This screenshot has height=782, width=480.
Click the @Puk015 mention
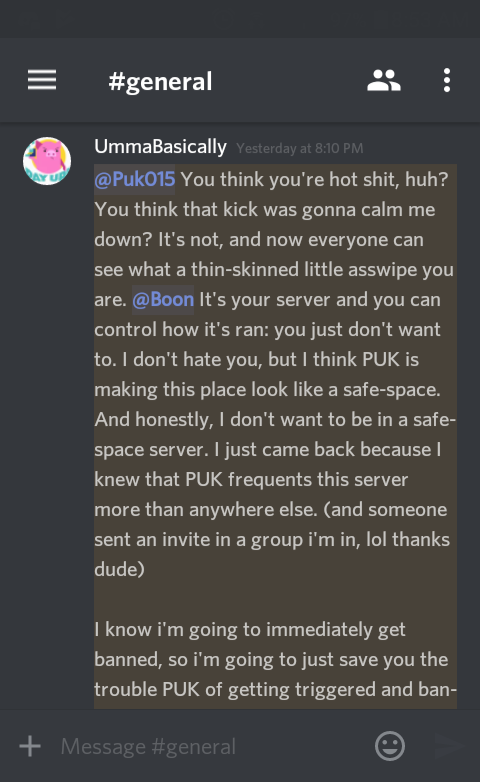135,179
